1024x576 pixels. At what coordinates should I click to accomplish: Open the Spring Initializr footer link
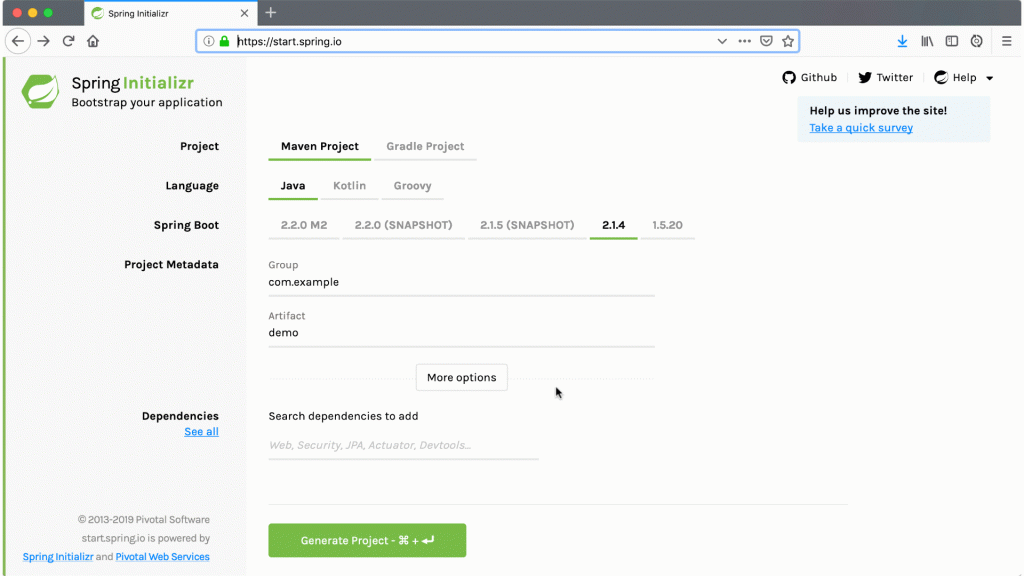[58, 557]
